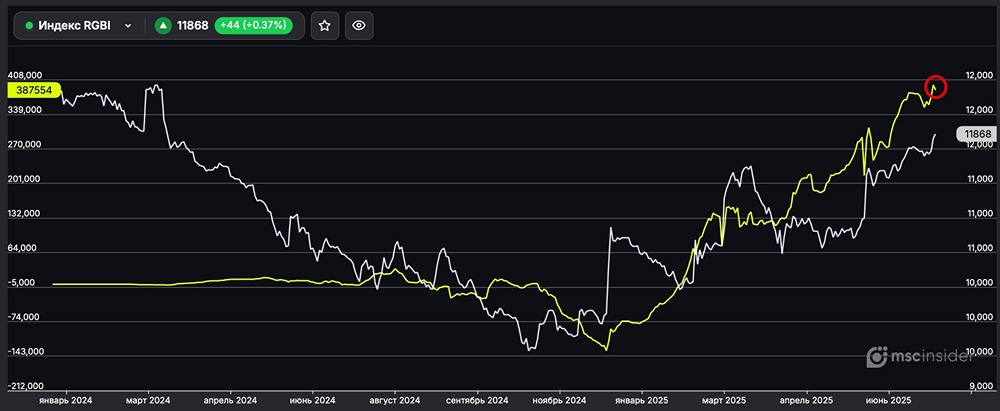This screenshot has width=1000, height=411.
Task: Toggle the eye visibility button
Action: 360,26
